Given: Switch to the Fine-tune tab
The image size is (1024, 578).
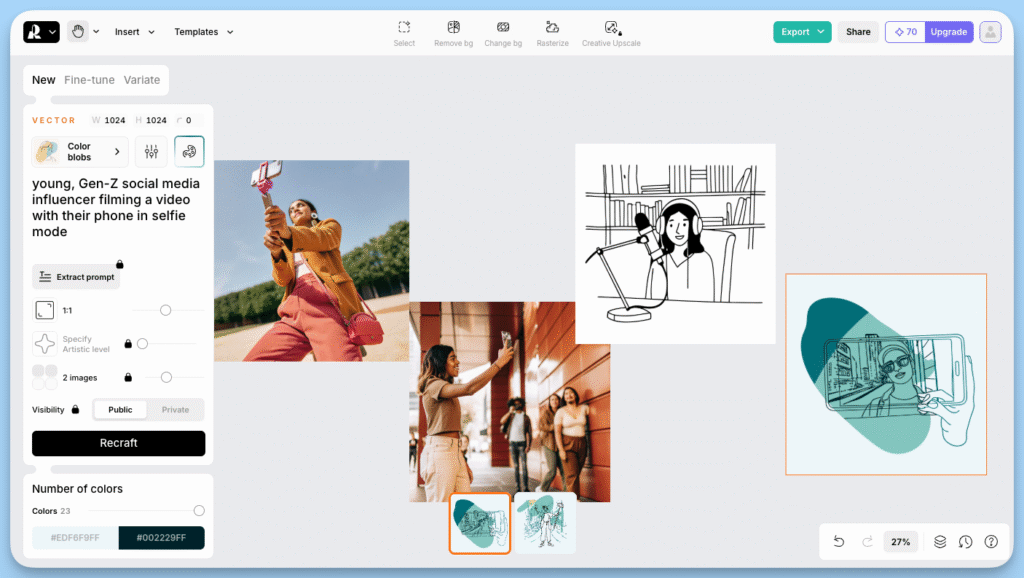Looking at the screenshot, I should (x=89, y=80).
